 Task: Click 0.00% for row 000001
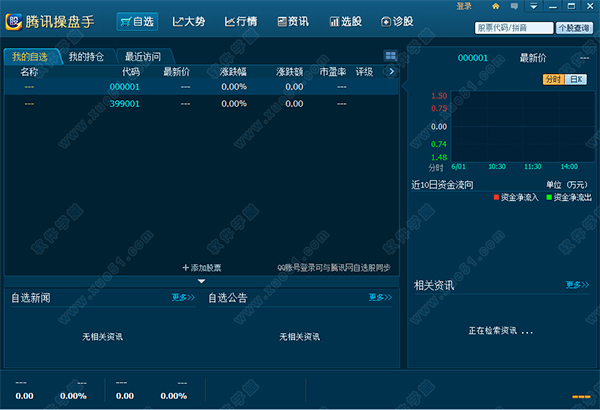click(x=234, y=87)
